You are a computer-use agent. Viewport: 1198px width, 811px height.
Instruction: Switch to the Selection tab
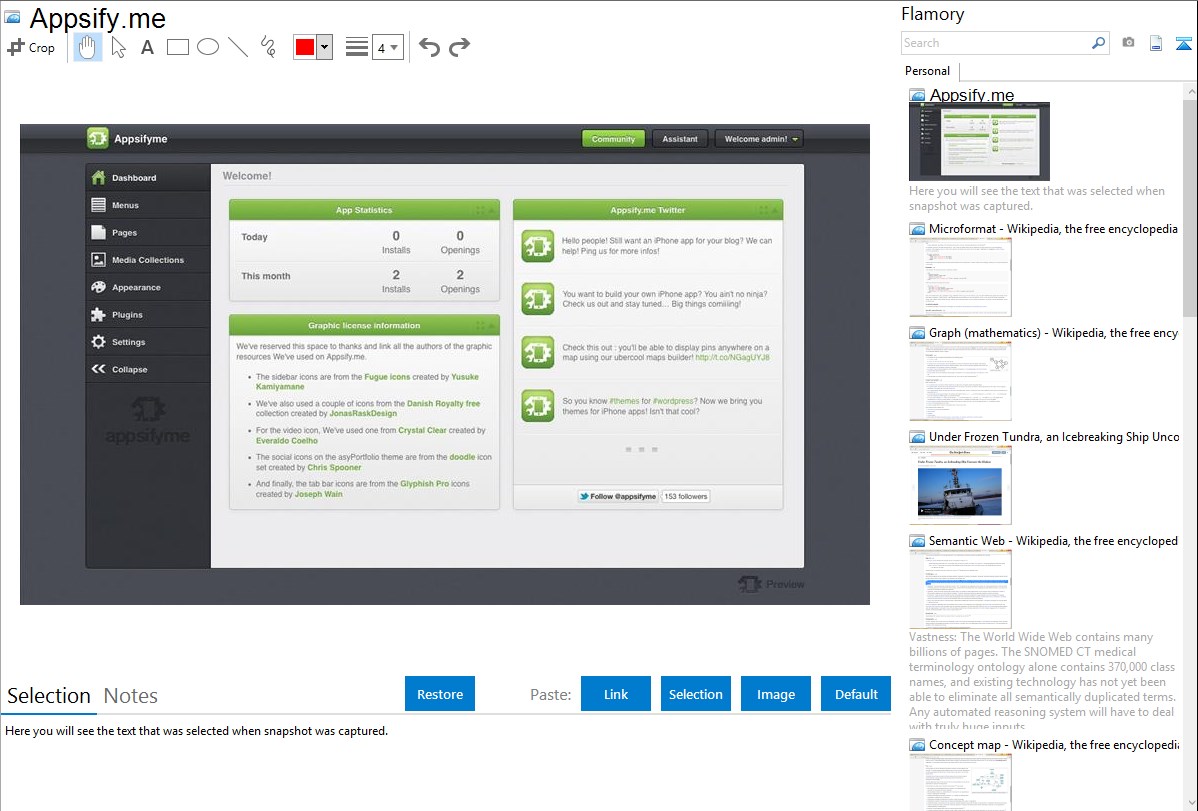[x=49, y=696]
